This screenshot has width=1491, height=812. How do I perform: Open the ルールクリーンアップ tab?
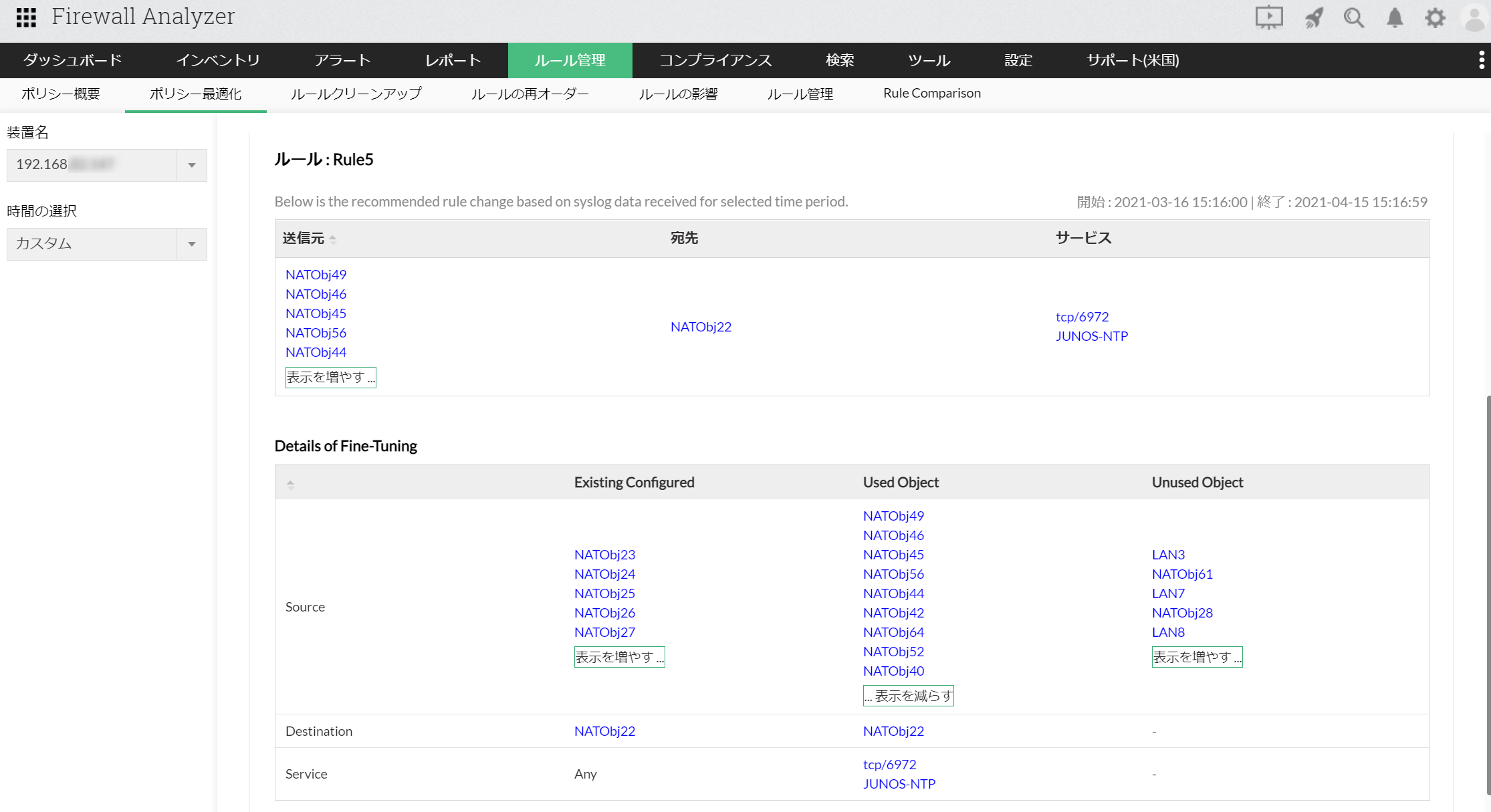356,94
